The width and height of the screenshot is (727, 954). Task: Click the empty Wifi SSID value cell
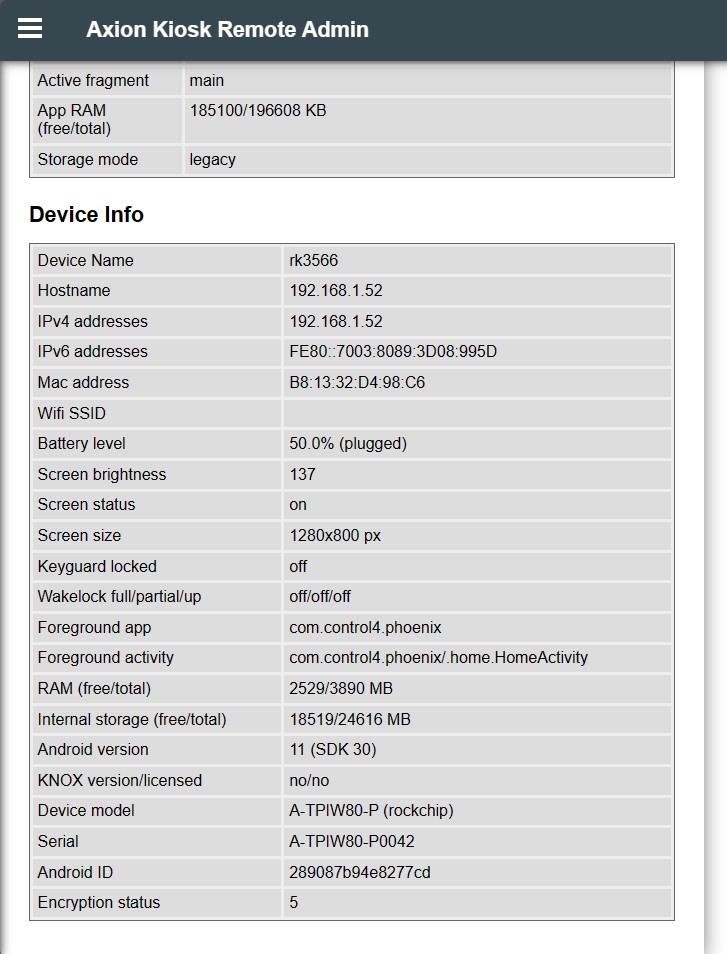point(477,413)
